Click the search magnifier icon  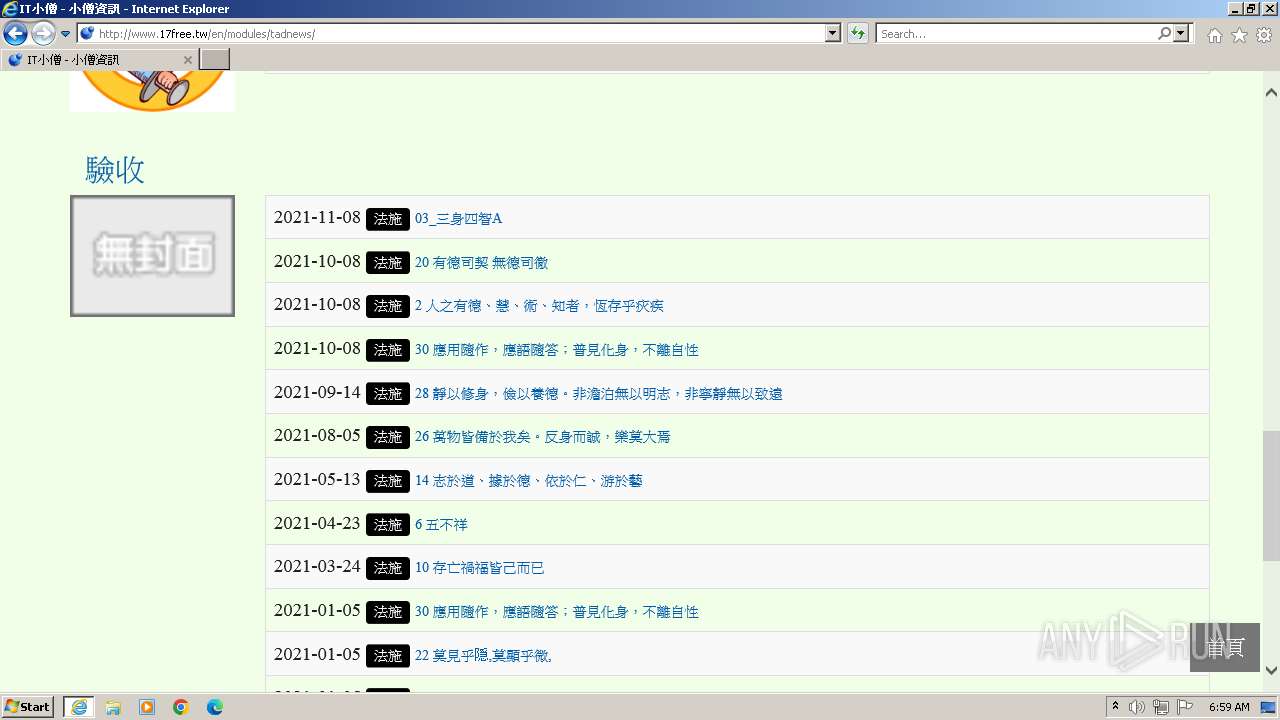pos(1164,33)
